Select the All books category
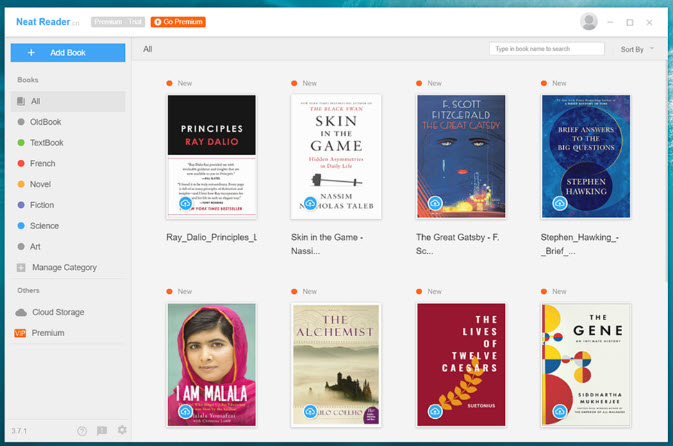Viewport: 673px width, 446px height. pos(36,101)
